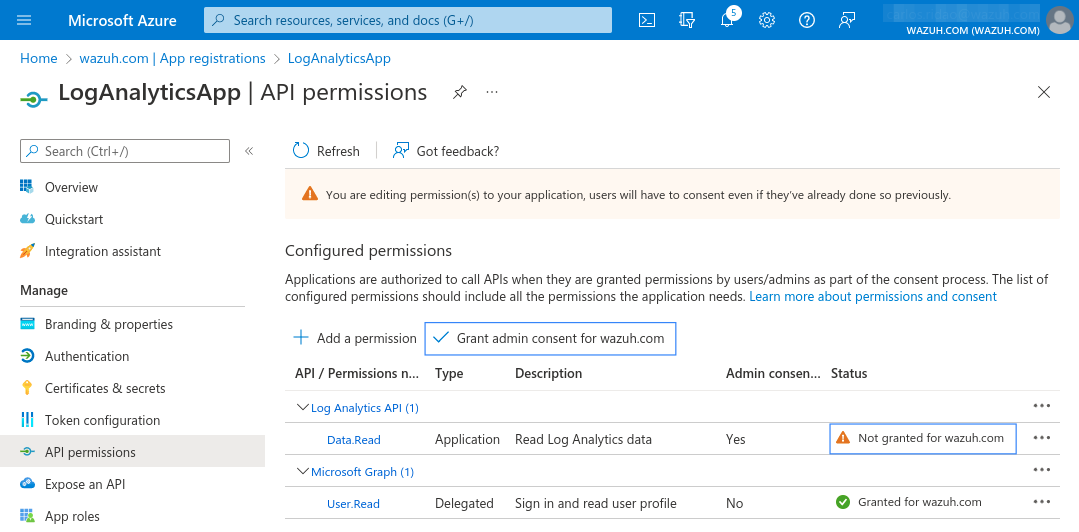The image size is (1079, 532).
Task: Open the Data.Read row ellipsis menu
Action: coord(1042,438)
